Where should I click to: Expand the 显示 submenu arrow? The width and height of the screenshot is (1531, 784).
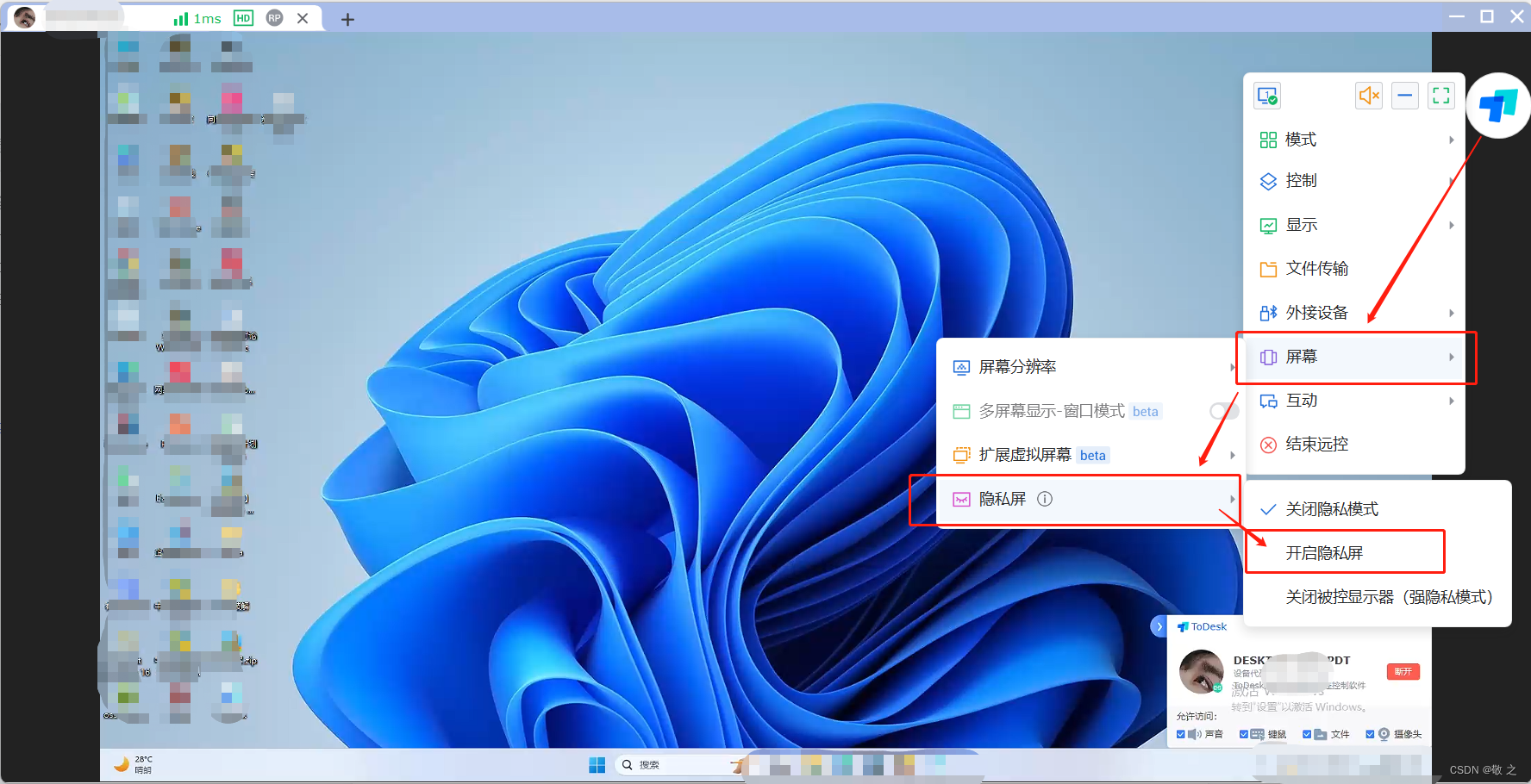coord(1452,225)
